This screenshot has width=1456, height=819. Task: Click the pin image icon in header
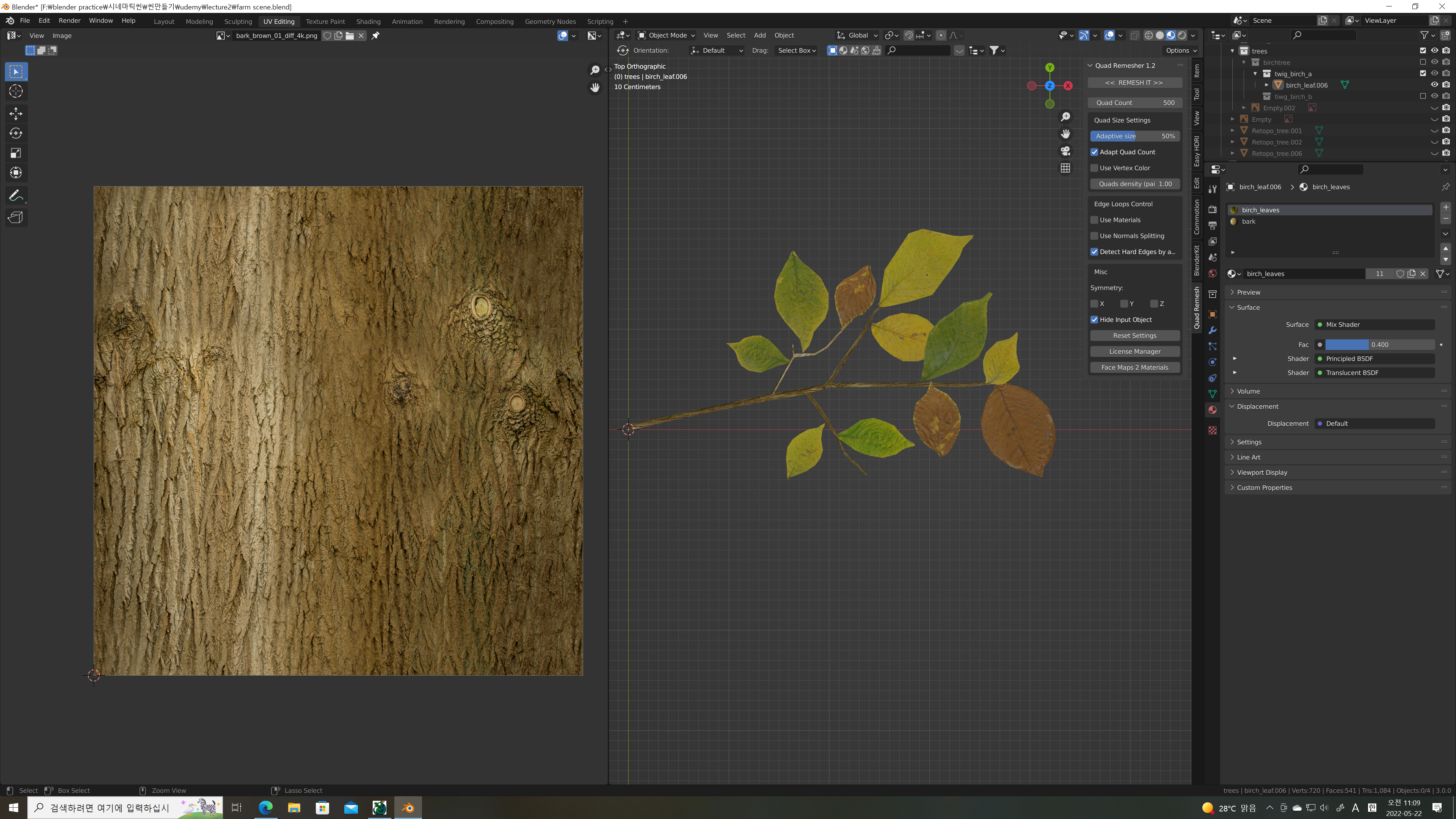click(x=375, y=36)
